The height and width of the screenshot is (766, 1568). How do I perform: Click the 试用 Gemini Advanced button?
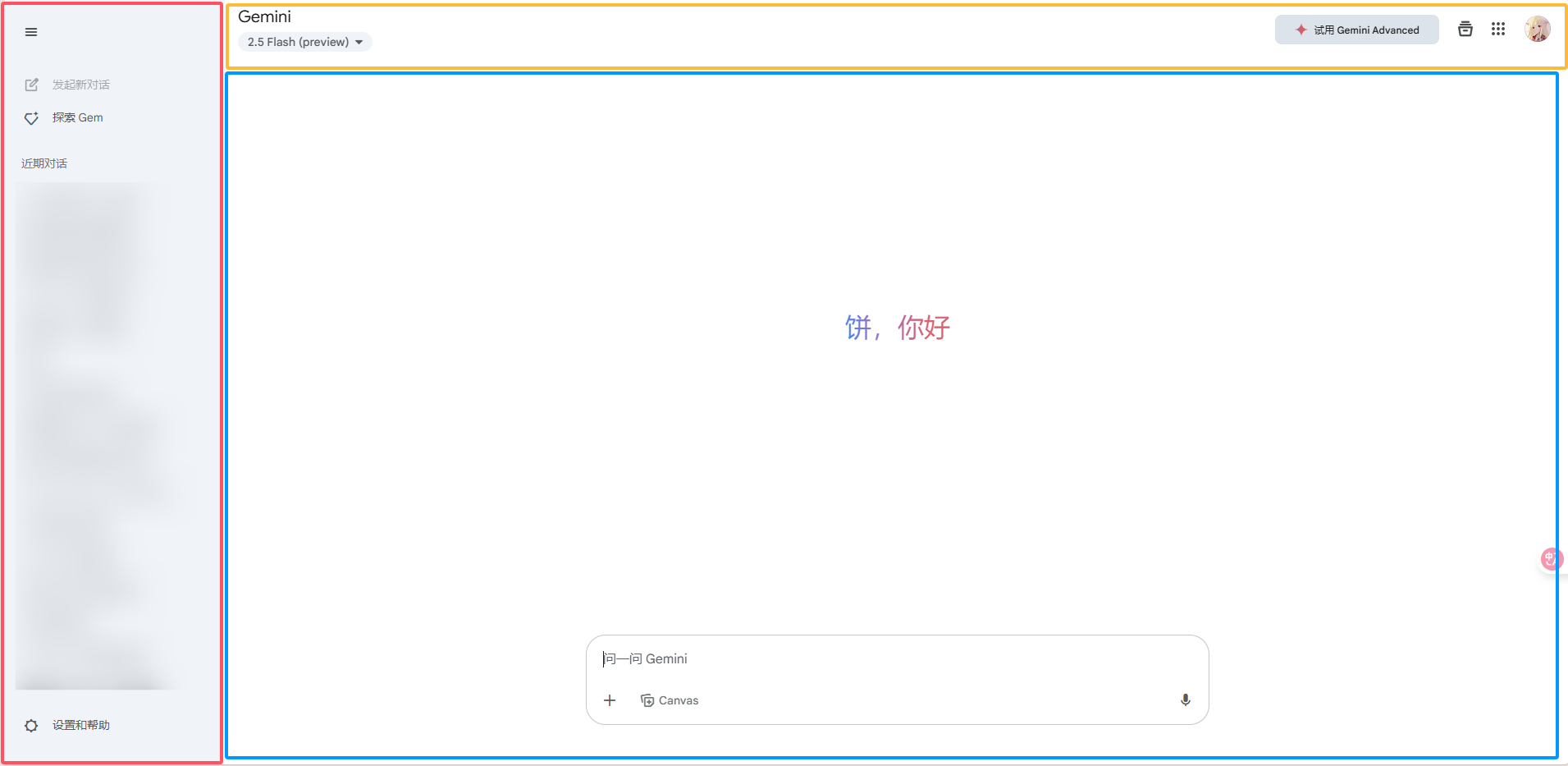pyautogui.click(x=1356, y=30)
